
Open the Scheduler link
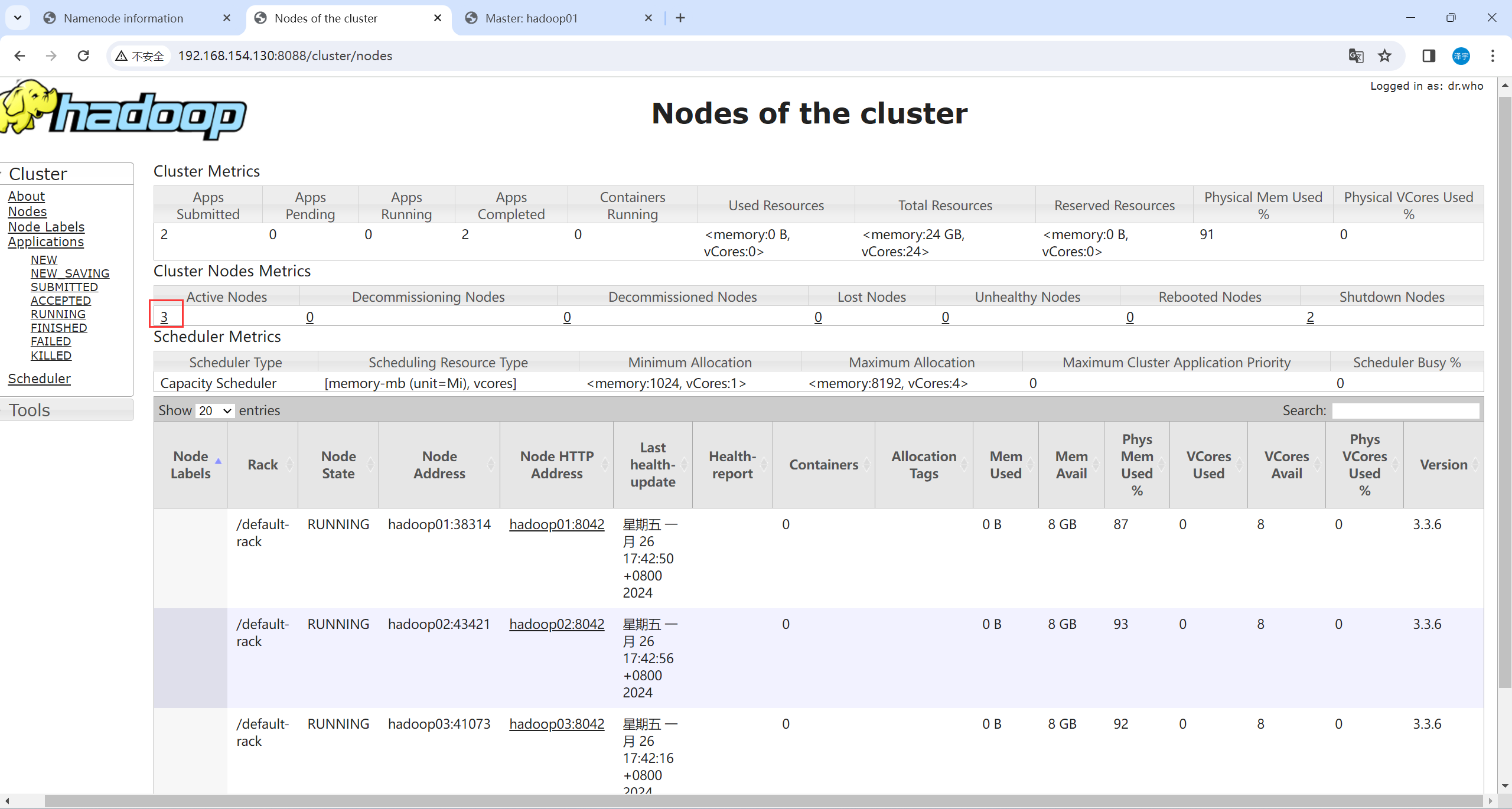point(40,379)
